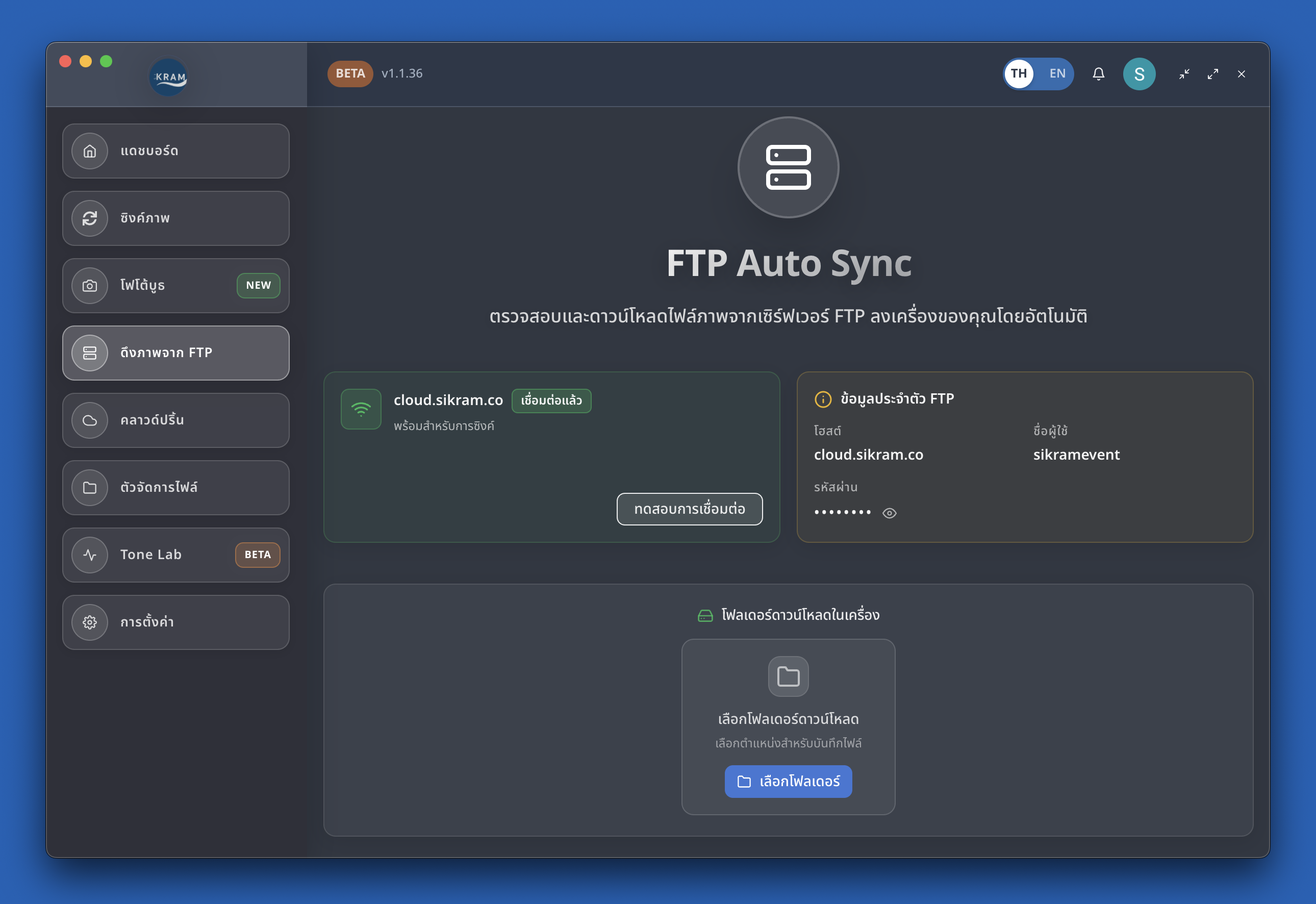The height and width of the screenshot is (904, 1316).
Task: Open the Tone Lab waveform icon
Action: [89, 555]
